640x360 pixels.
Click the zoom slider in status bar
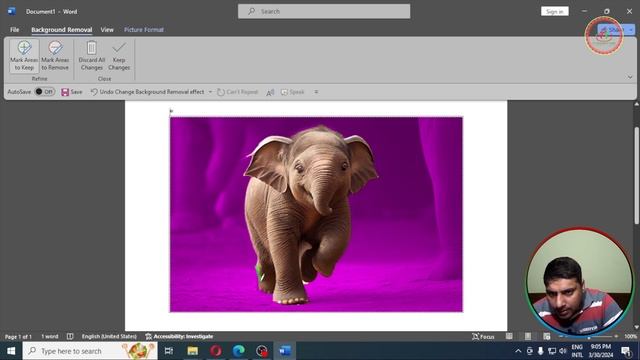click(x=589, y=336)
